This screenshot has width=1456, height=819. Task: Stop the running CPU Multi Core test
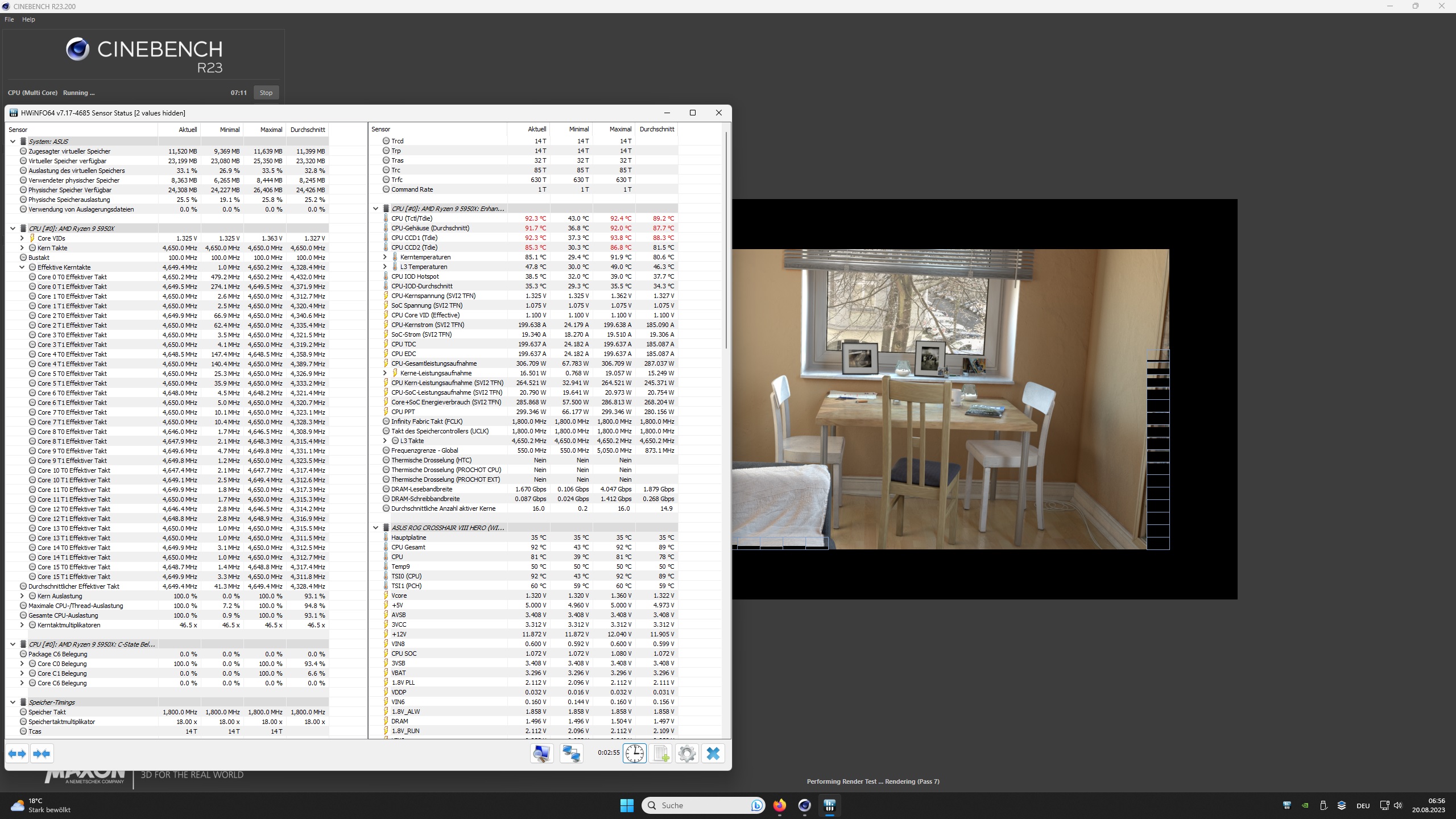click(266, 93)
